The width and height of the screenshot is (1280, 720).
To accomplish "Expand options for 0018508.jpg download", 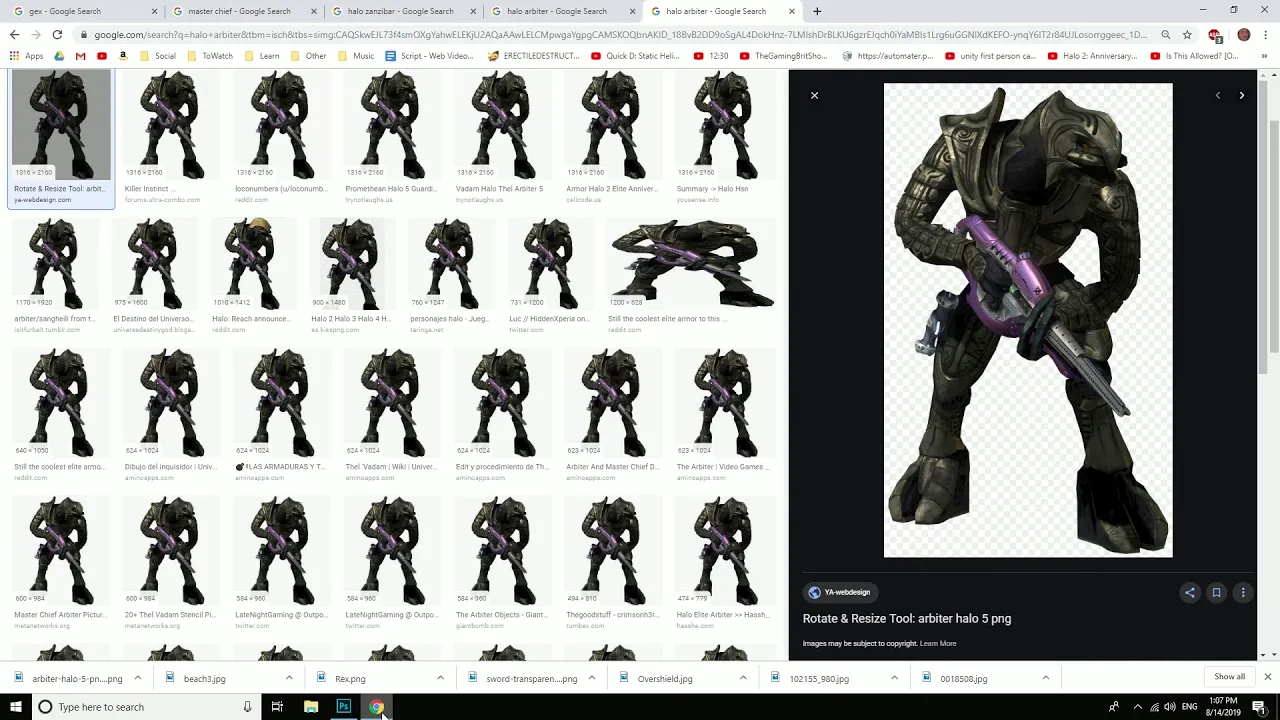I will tap(1045, 678).
